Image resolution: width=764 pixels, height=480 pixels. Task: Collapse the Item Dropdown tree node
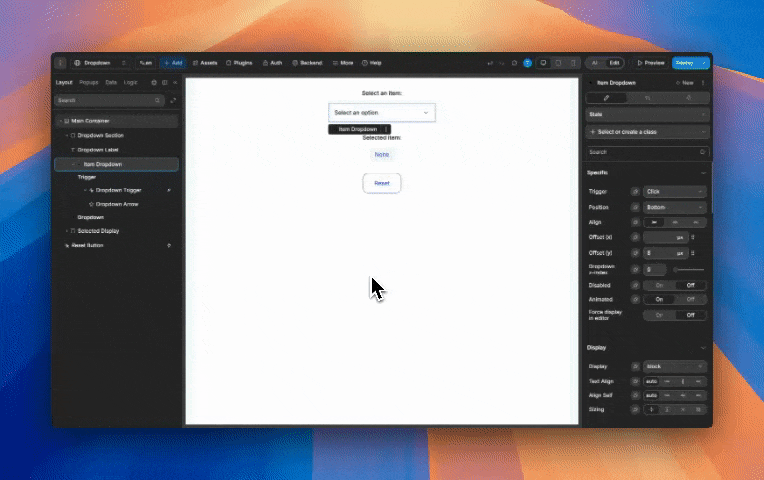tap(74, 164)
